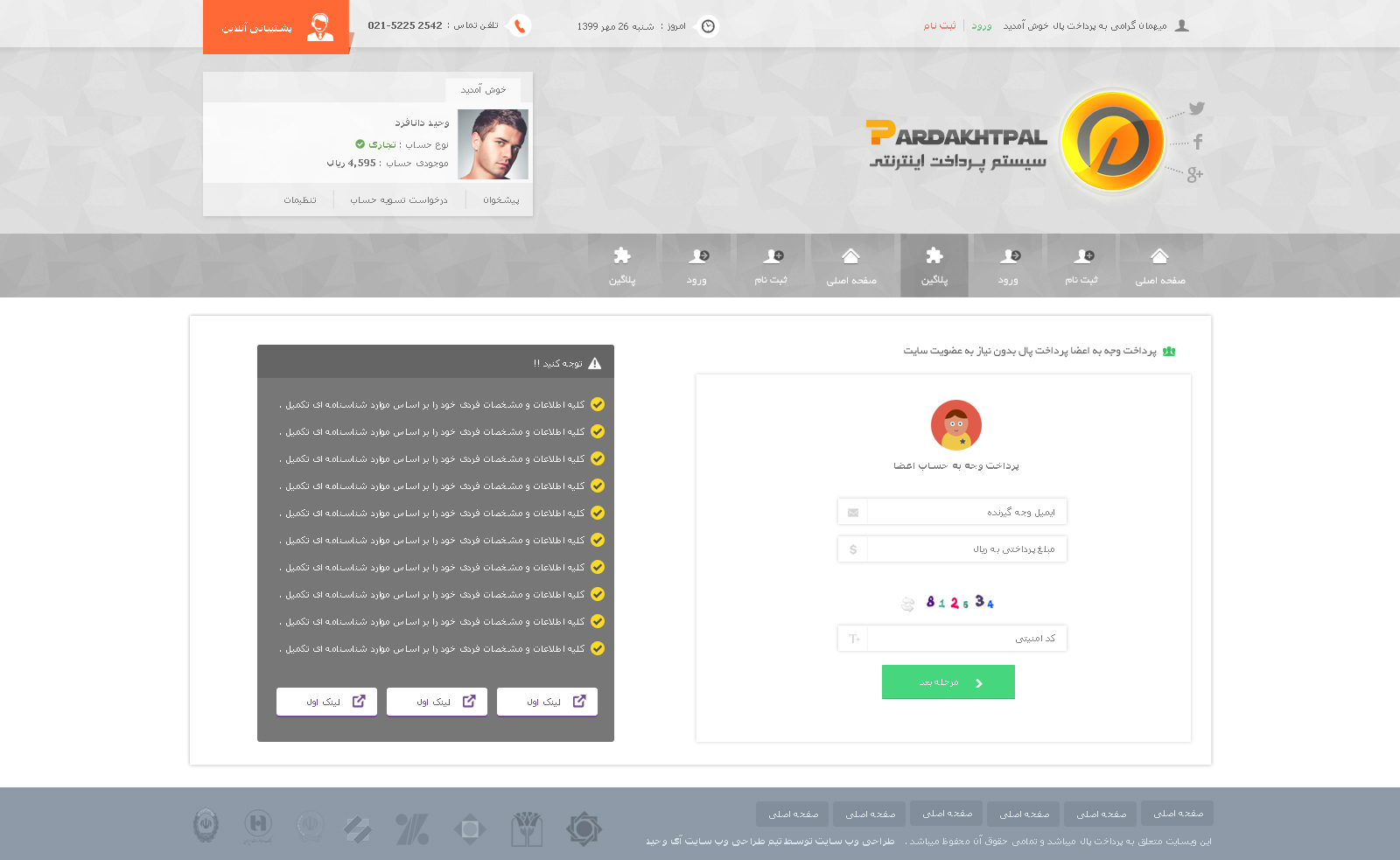The height and width of the screenshot is (860, 1400).
Task: Click the پیشخوان link in user panel
Action: click(500, 200)
